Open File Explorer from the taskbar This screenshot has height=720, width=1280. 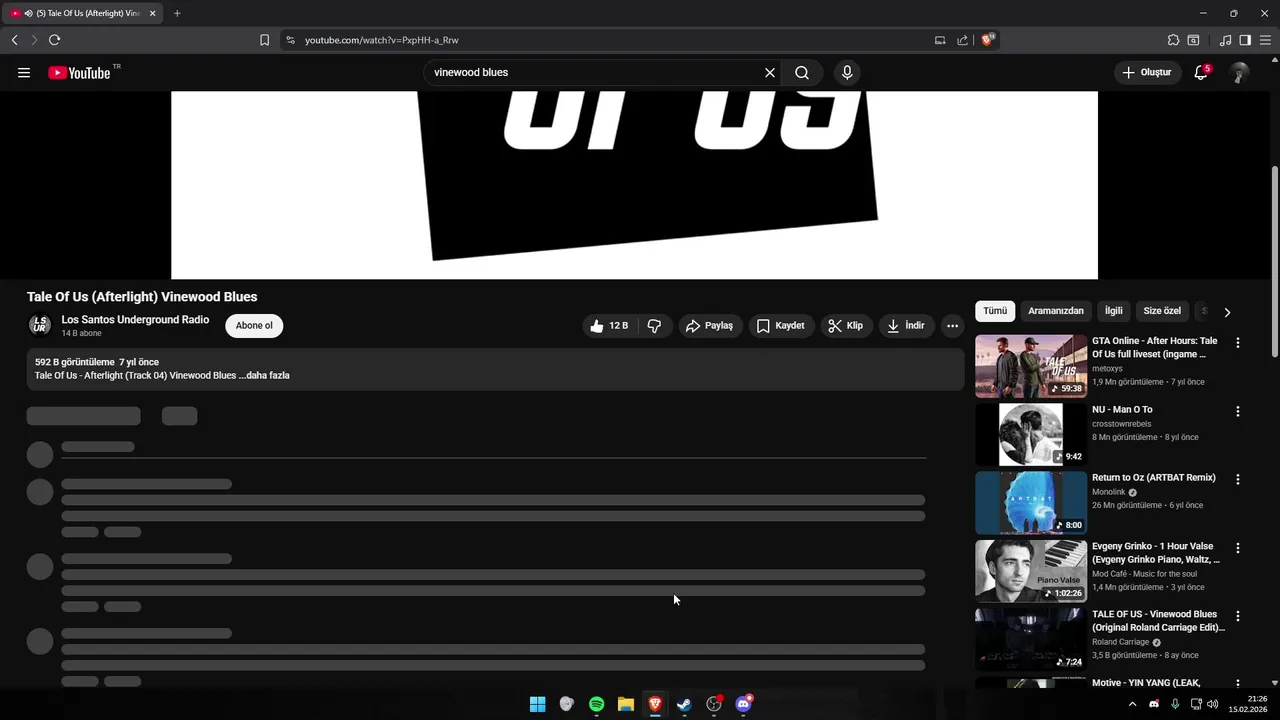(x=626, y=704)
